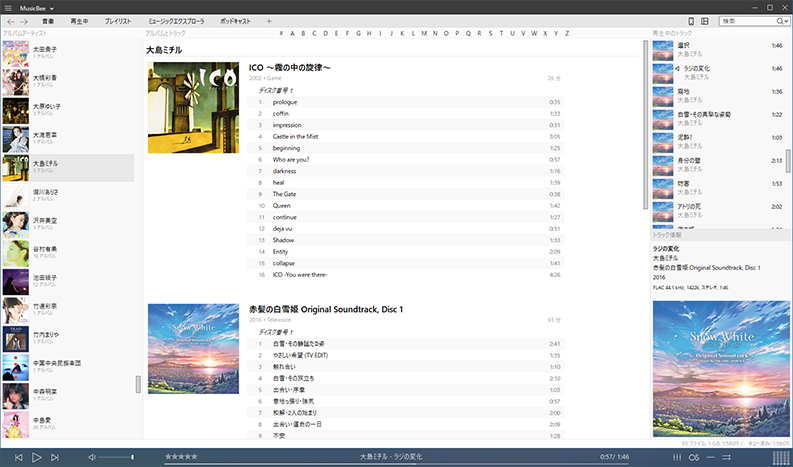Viewport: 793px width, 467px height.
Task: Select artist 池田綾子
Action: point(68,281)
